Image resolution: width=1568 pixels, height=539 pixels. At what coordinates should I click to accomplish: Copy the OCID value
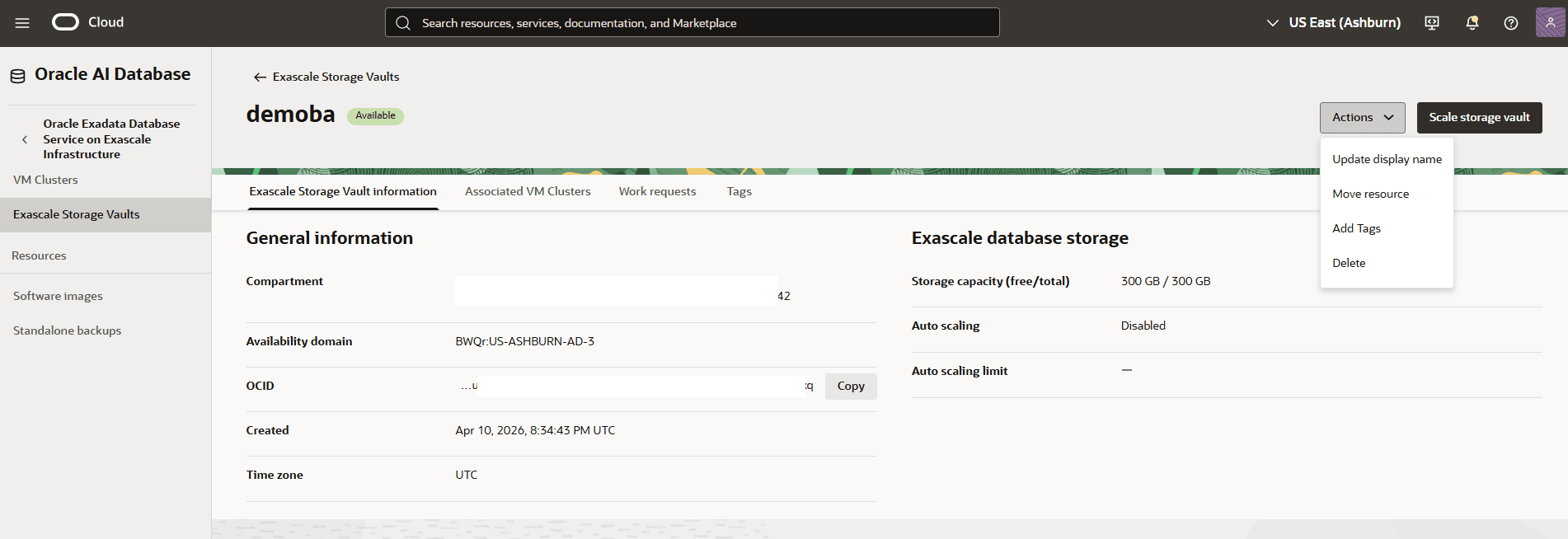click(x=851, y=386)
